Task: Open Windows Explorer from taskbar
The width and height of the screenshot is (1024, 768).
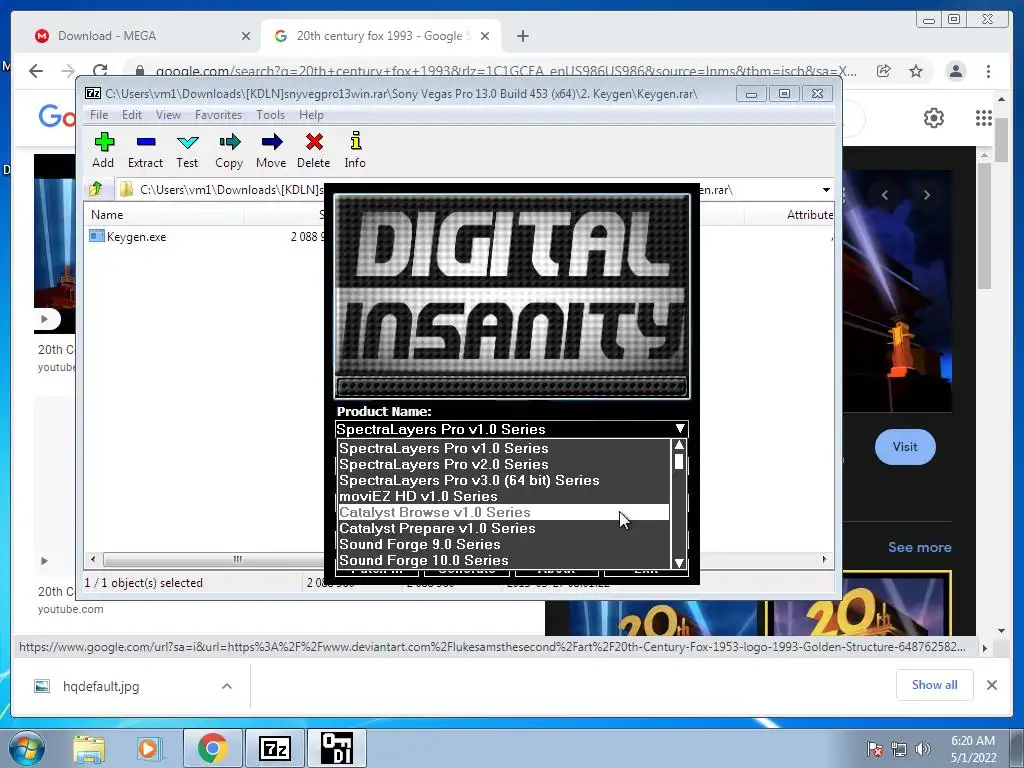Action: pos(89,748)
